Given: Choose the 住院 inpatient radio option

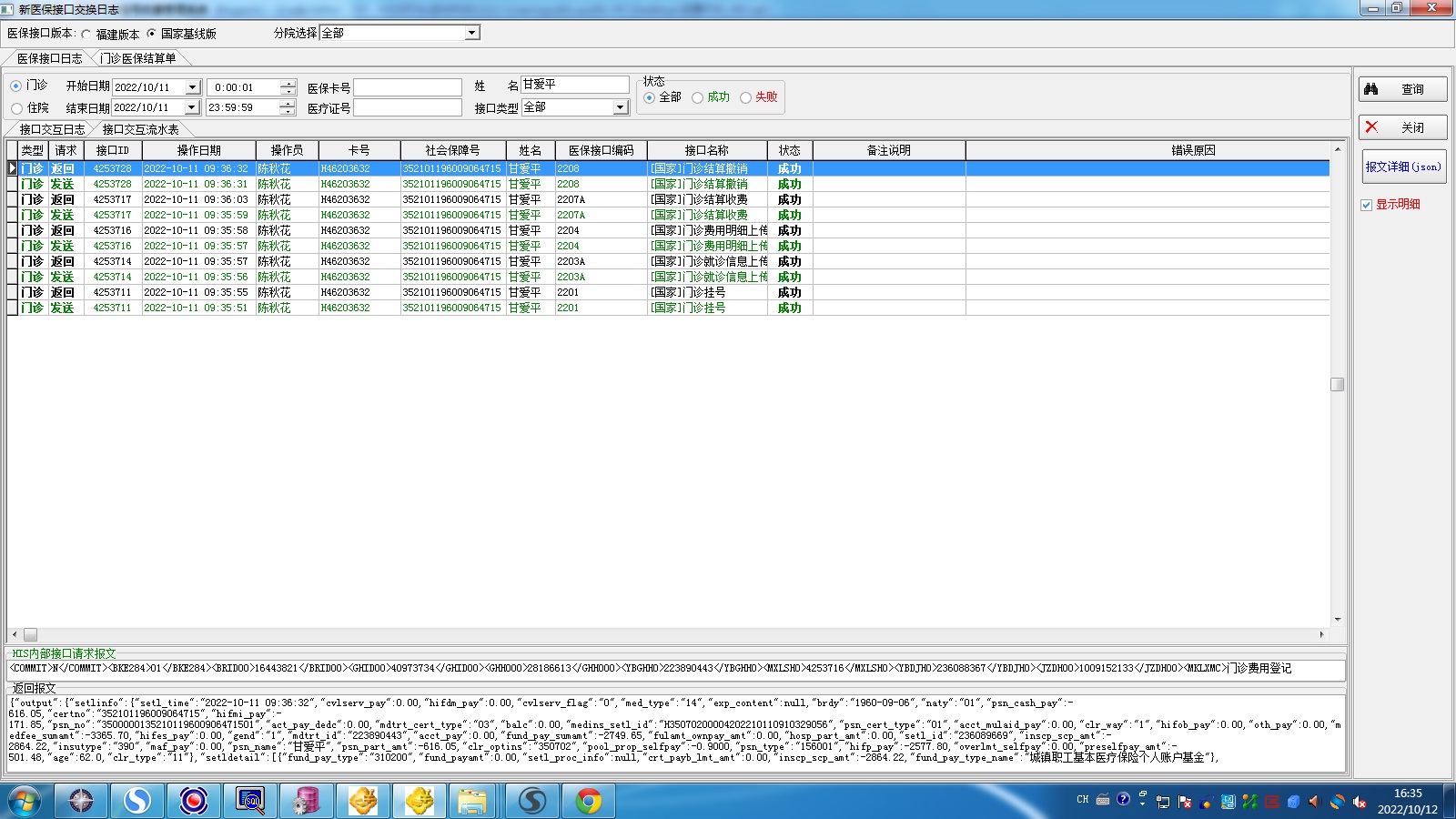Looking at the screenshot, I should pyautogui.click(x=16, y=108).
